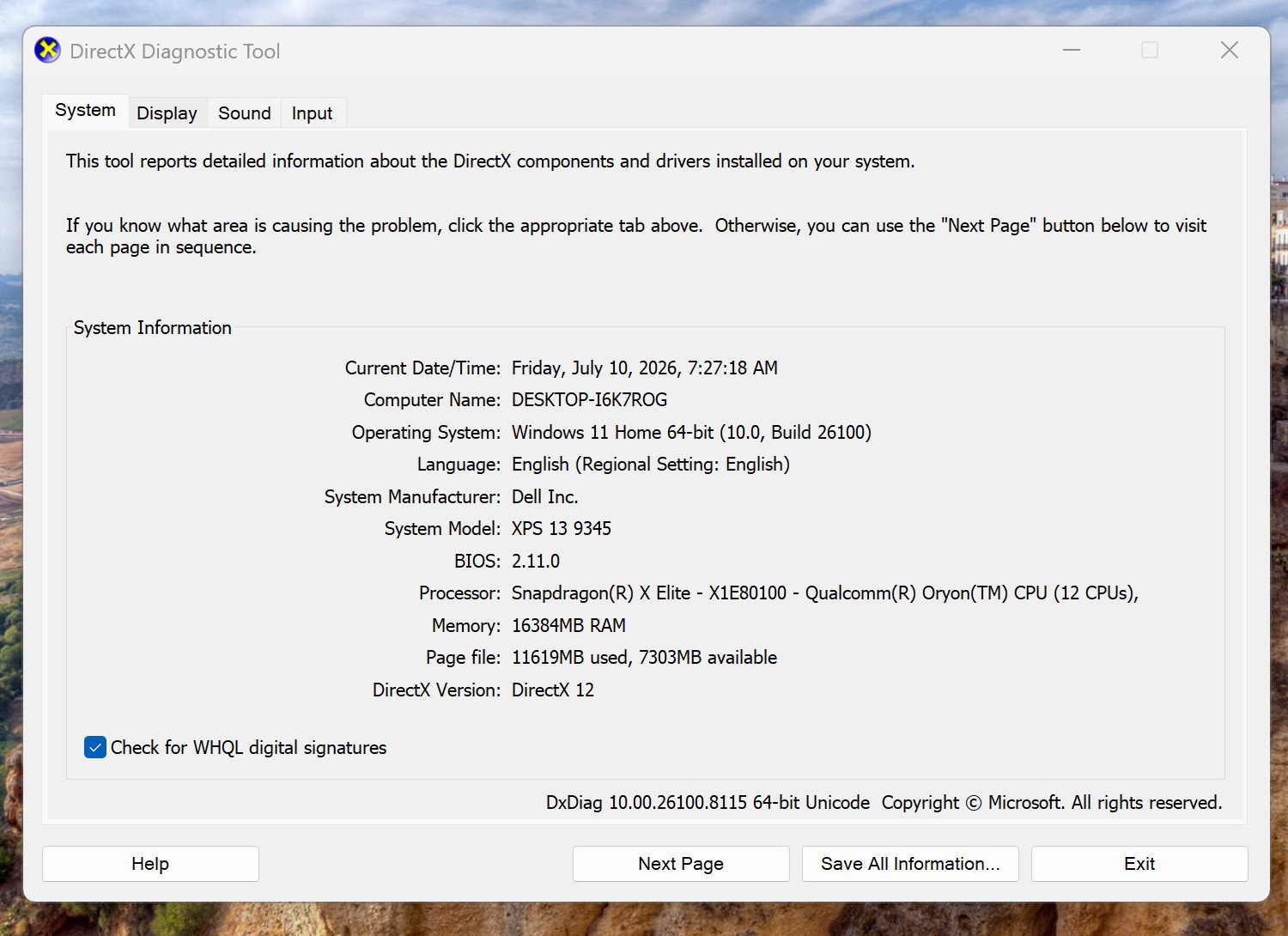Click the System Model value XPS 13 9345
Viewport: 1288px width, 936px height.
[x=562, y=529]
